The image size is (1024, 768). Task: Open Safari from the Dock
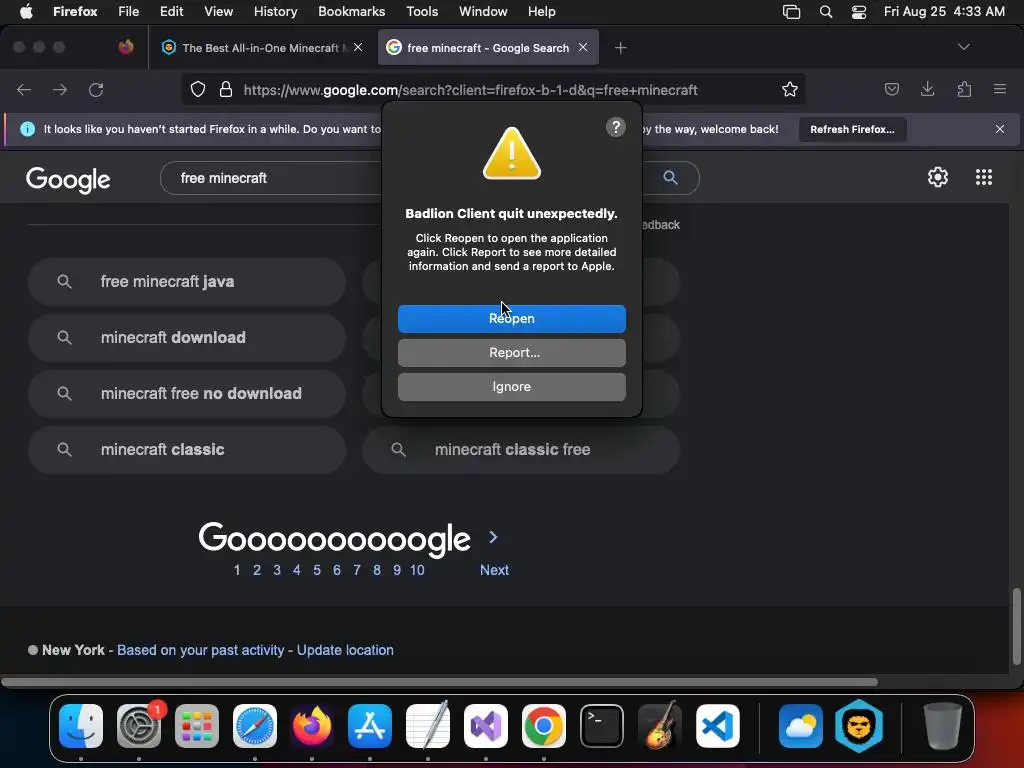click(255, 726)
